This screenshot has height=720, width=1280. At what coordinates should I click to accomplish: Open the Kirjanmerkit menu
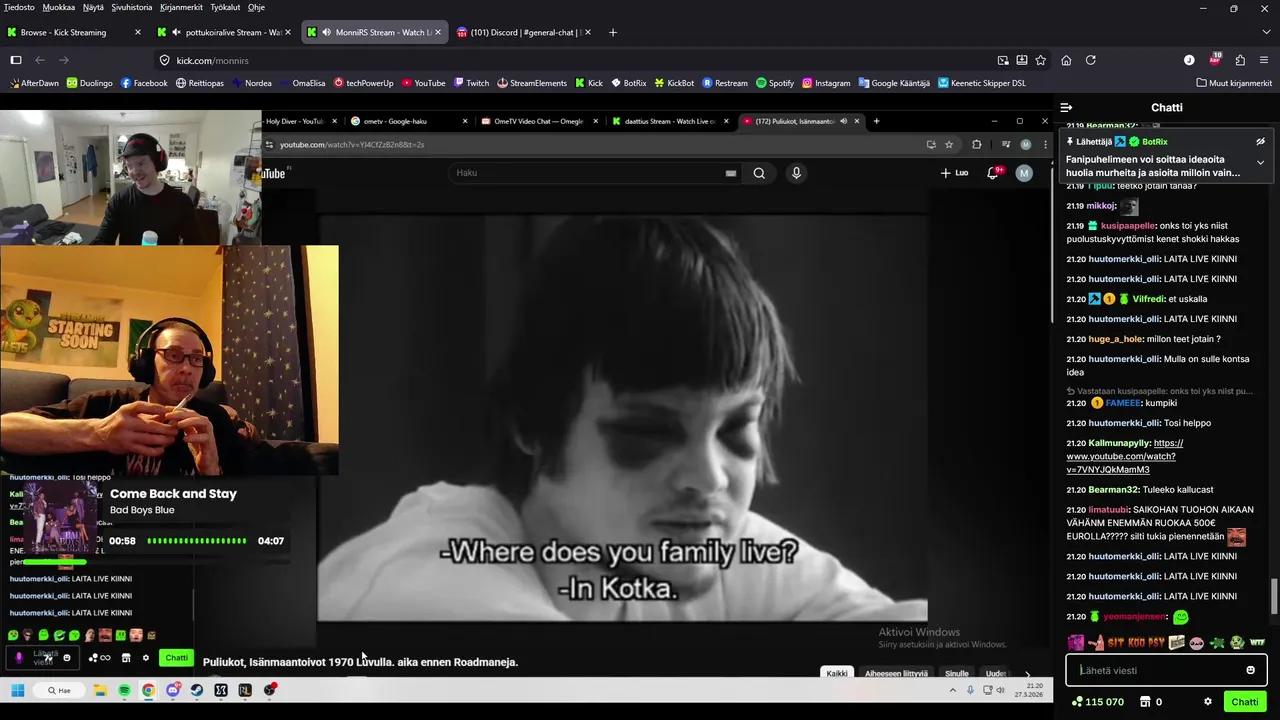(182, 7)
